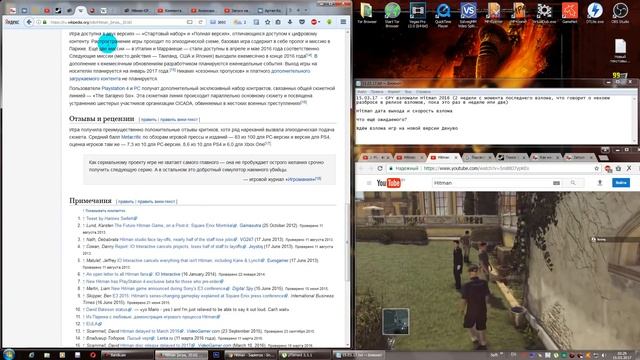Bookmark YouTube page with Chrome star
This screenshot has width=640, height=360.
pyautogui.click(x=596, y=168)
